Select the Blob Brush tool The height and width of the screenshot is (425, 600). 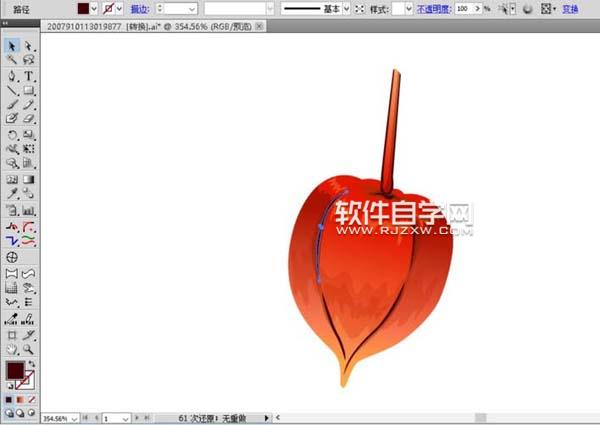pyautogui.click(x=12, y=118)
